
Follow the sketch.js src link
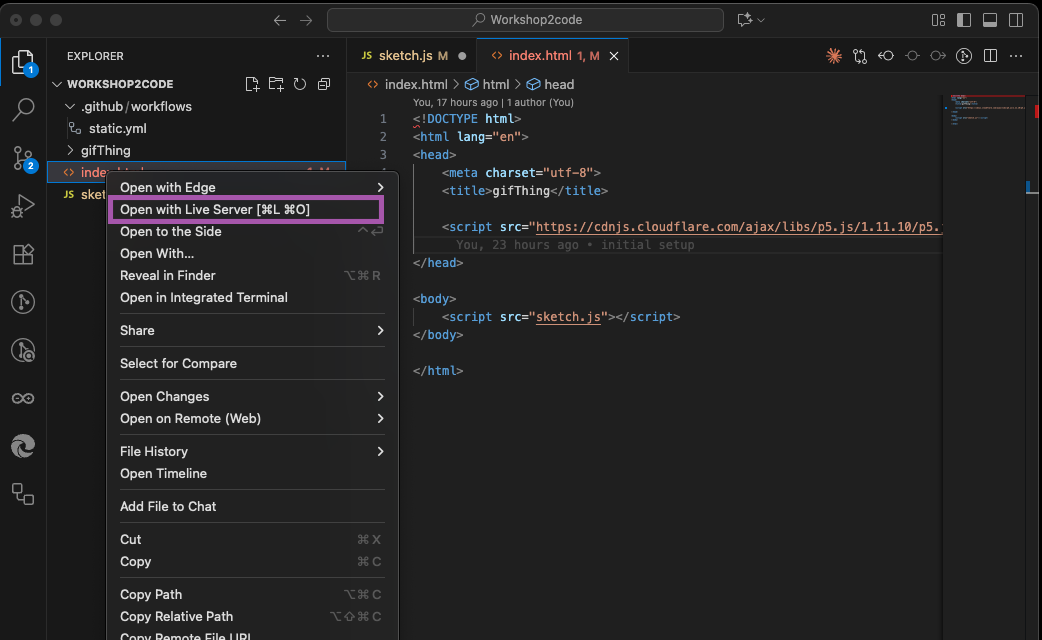click(568, 316)
